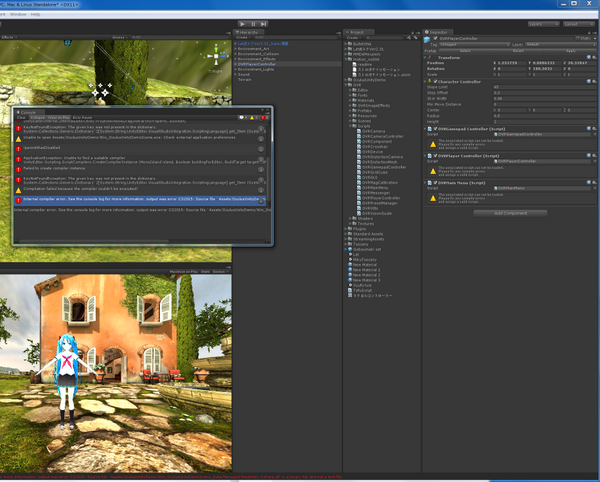Toggle the Console warning message filter
The width and height of the screenshot is (600, 482).
coord(253,117)
